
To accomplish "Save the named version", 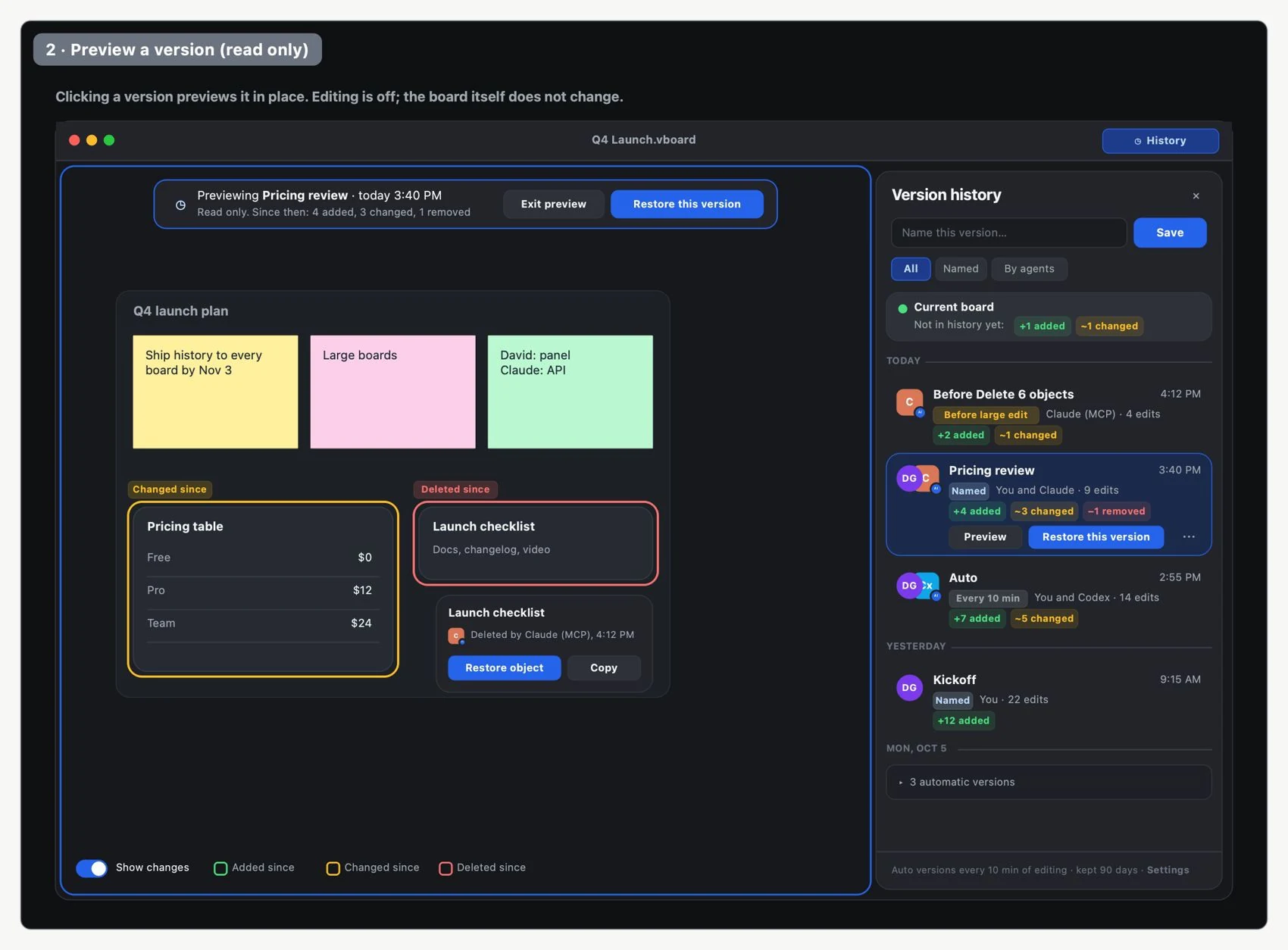I will 1170,233.
